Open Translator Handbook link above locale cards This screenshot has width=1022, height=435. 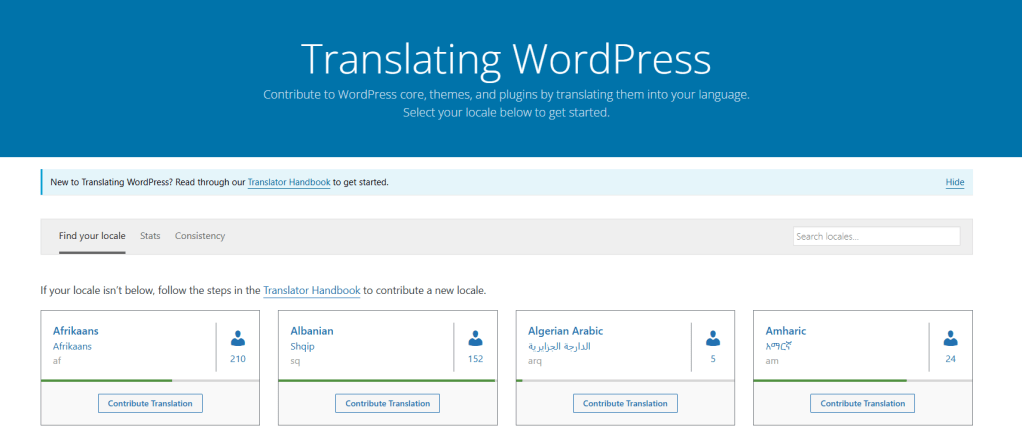(312, 291)
